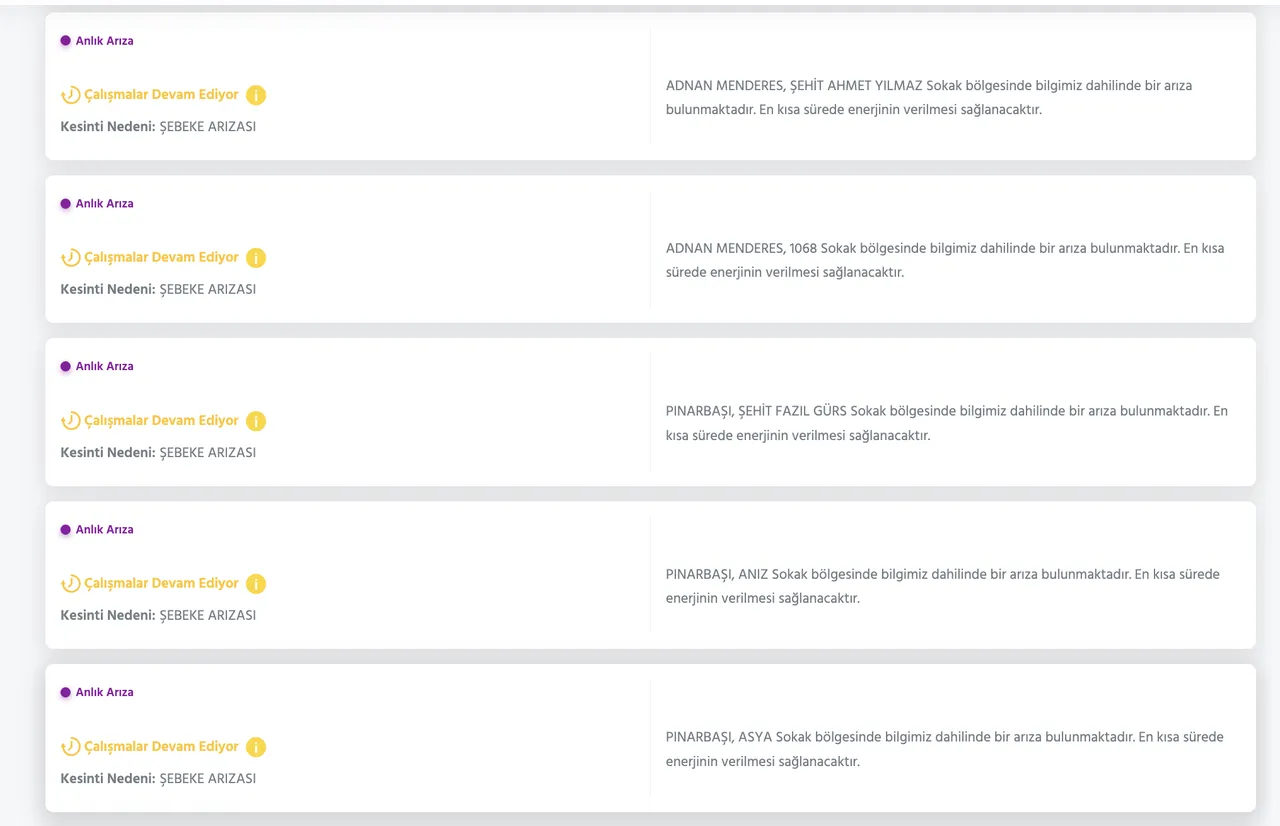Screen dimensions: 1280x826
Task: Select 'Anlık Arıza' label in ASYA Sokak card
Action: tap(104, 692)
